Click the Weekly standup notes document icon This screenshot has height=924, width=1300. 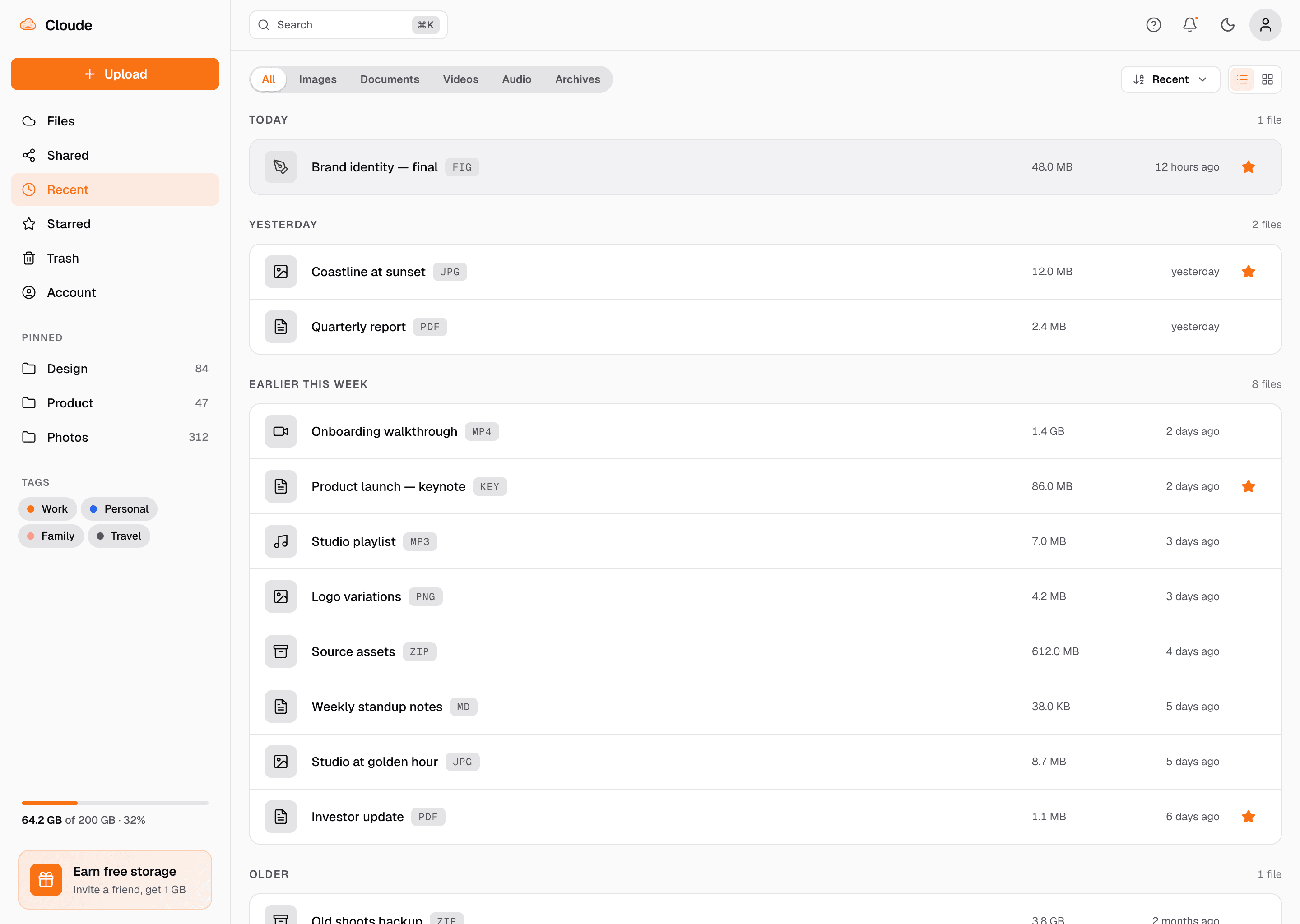pos(281,707)
